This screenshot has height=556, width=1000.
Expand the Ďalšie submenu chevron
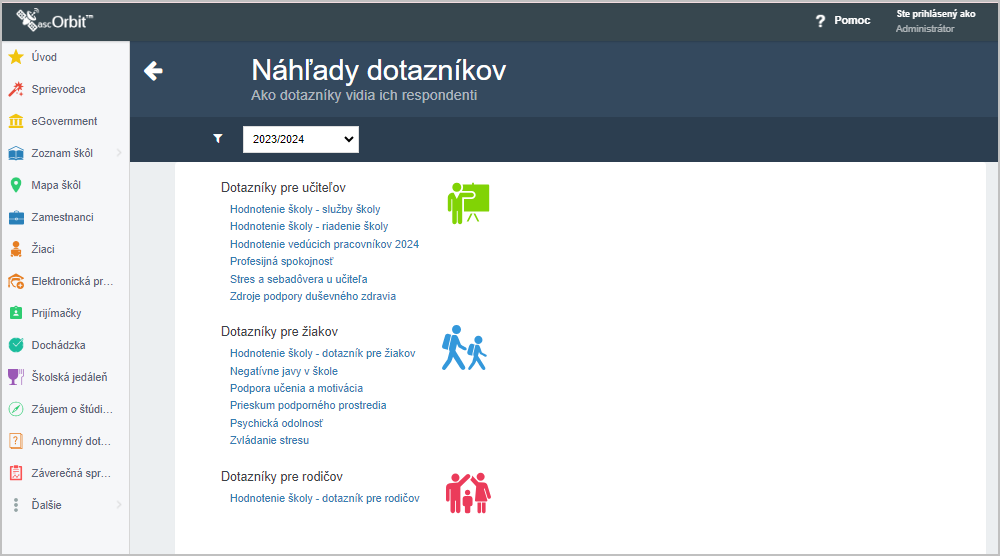coord(119,505)
